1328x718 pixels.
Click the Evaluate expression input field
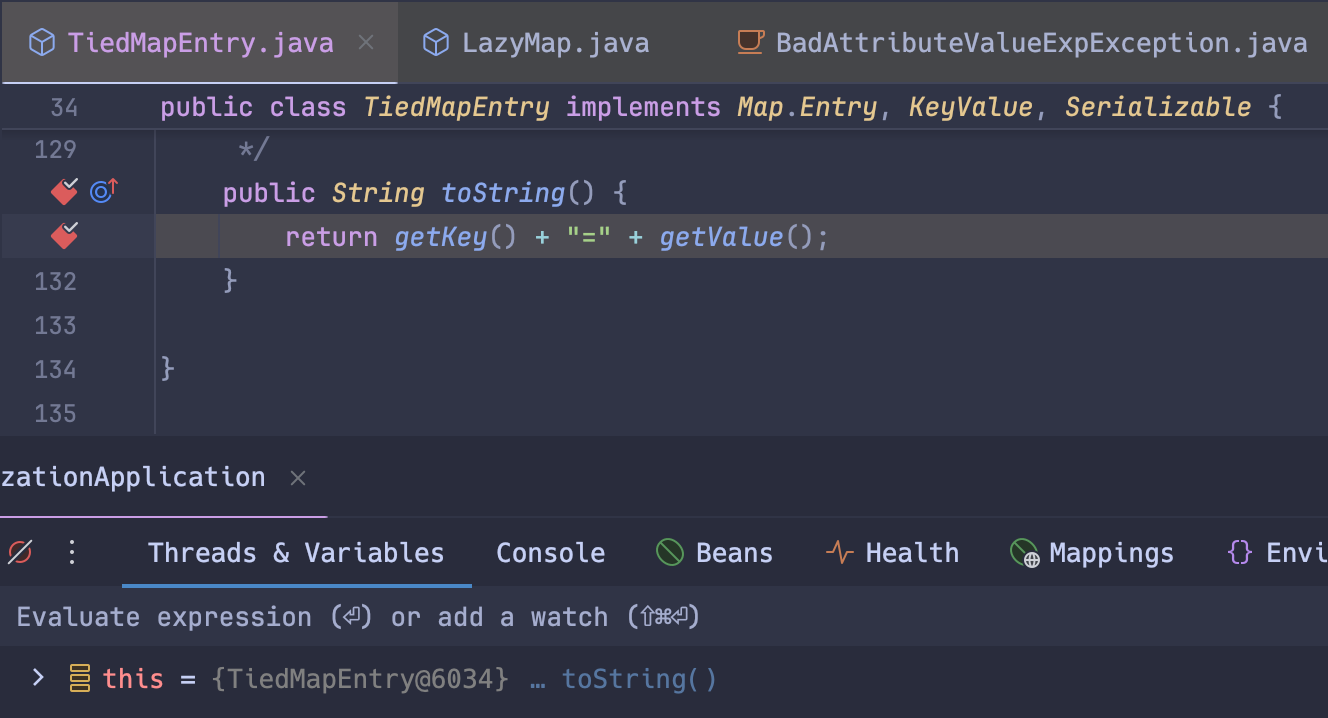point(400,617)
